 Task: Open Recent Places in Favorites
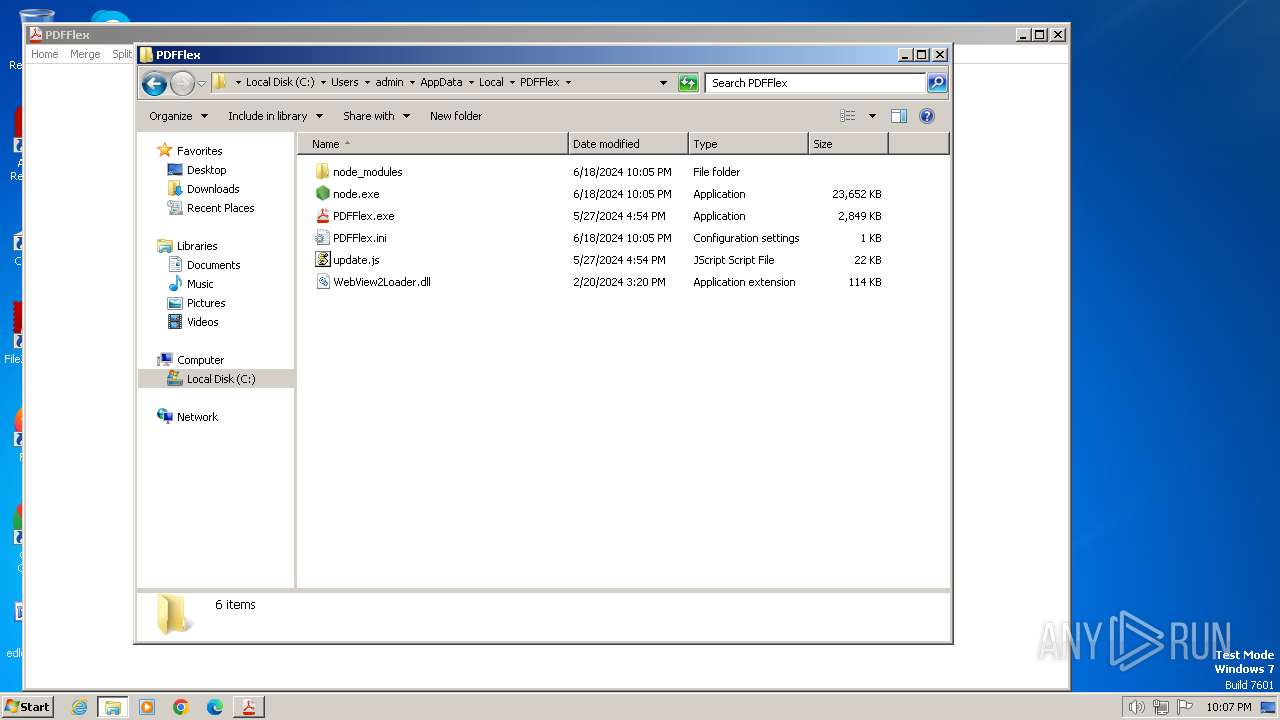click(220, 208)
